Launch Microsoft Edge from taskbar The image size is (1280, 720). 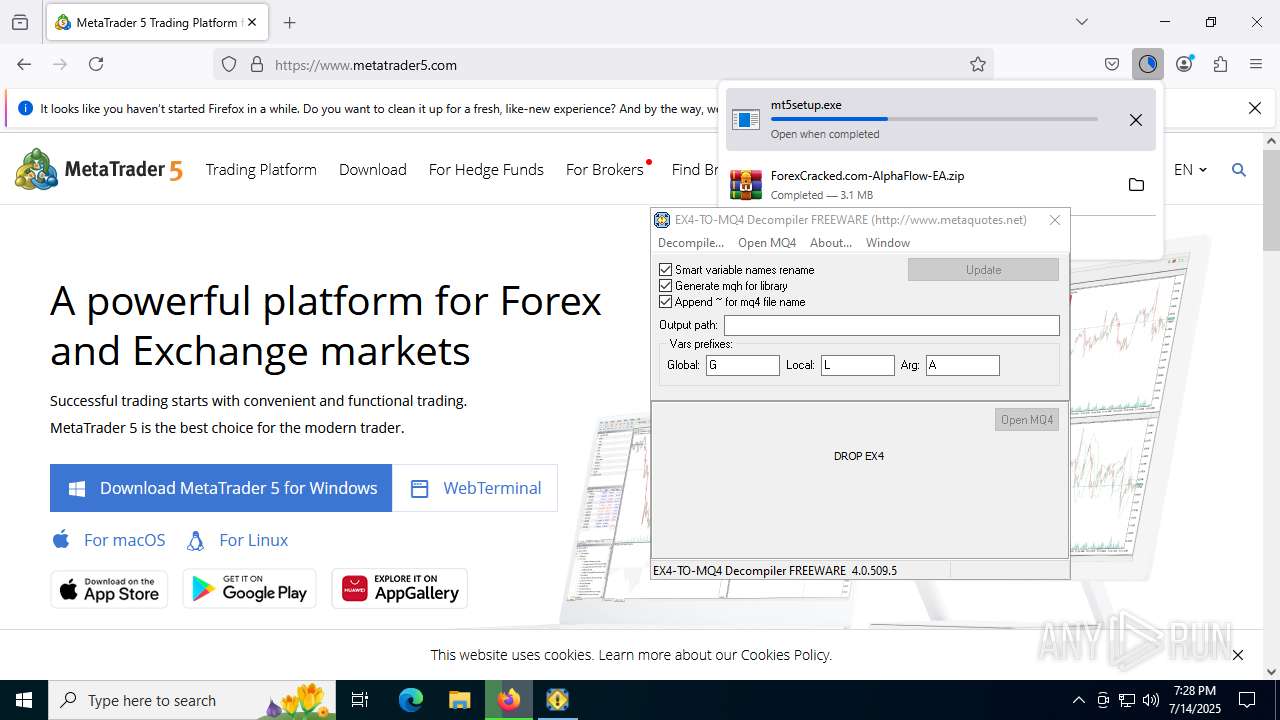click(x=411, y=700)
